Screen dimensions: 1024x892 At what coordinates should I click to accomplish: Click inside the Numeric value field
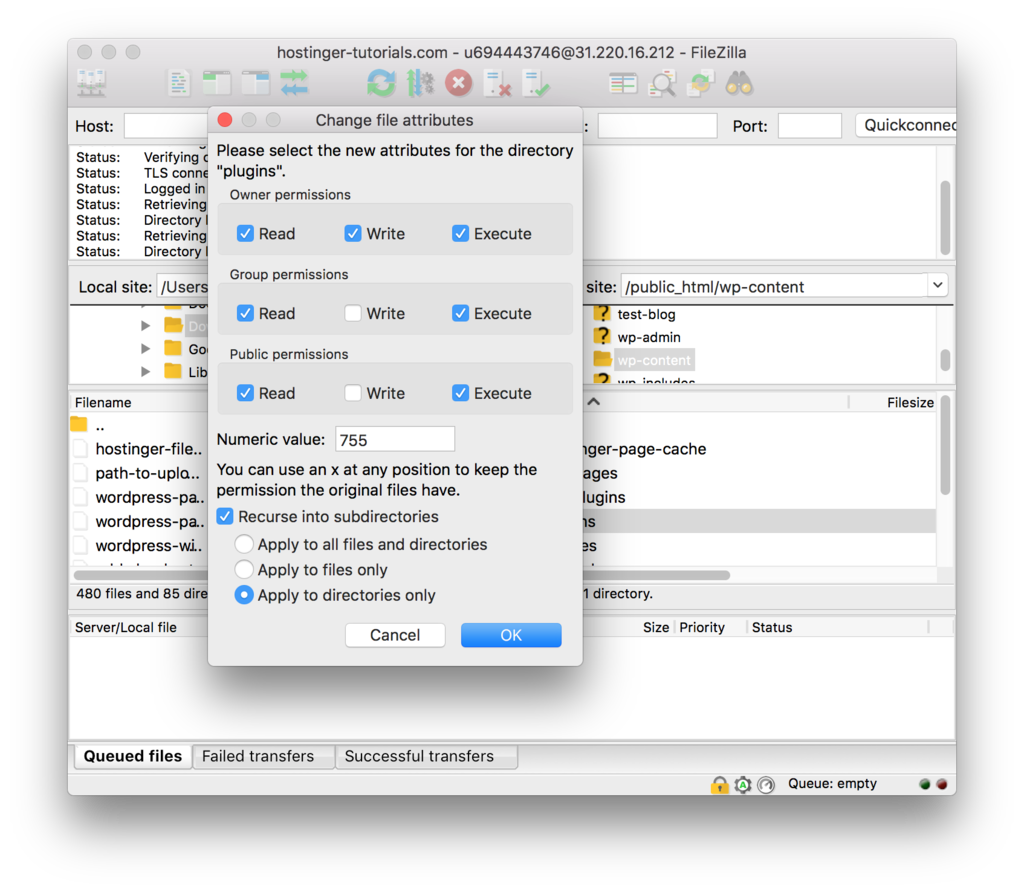pos(394,438)
